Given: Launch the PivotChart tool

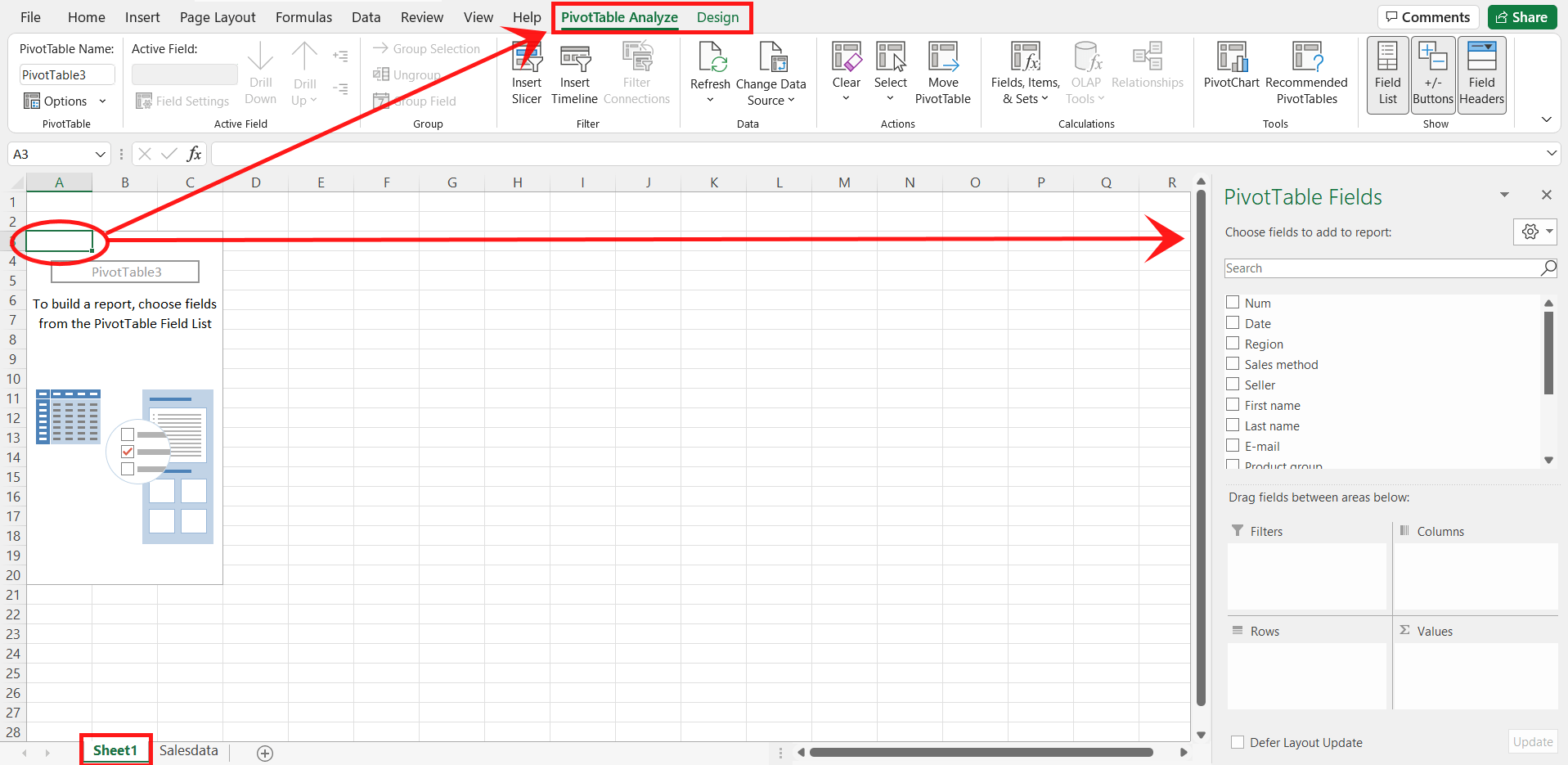Looking at the screenshot, I should point(1231,73).
